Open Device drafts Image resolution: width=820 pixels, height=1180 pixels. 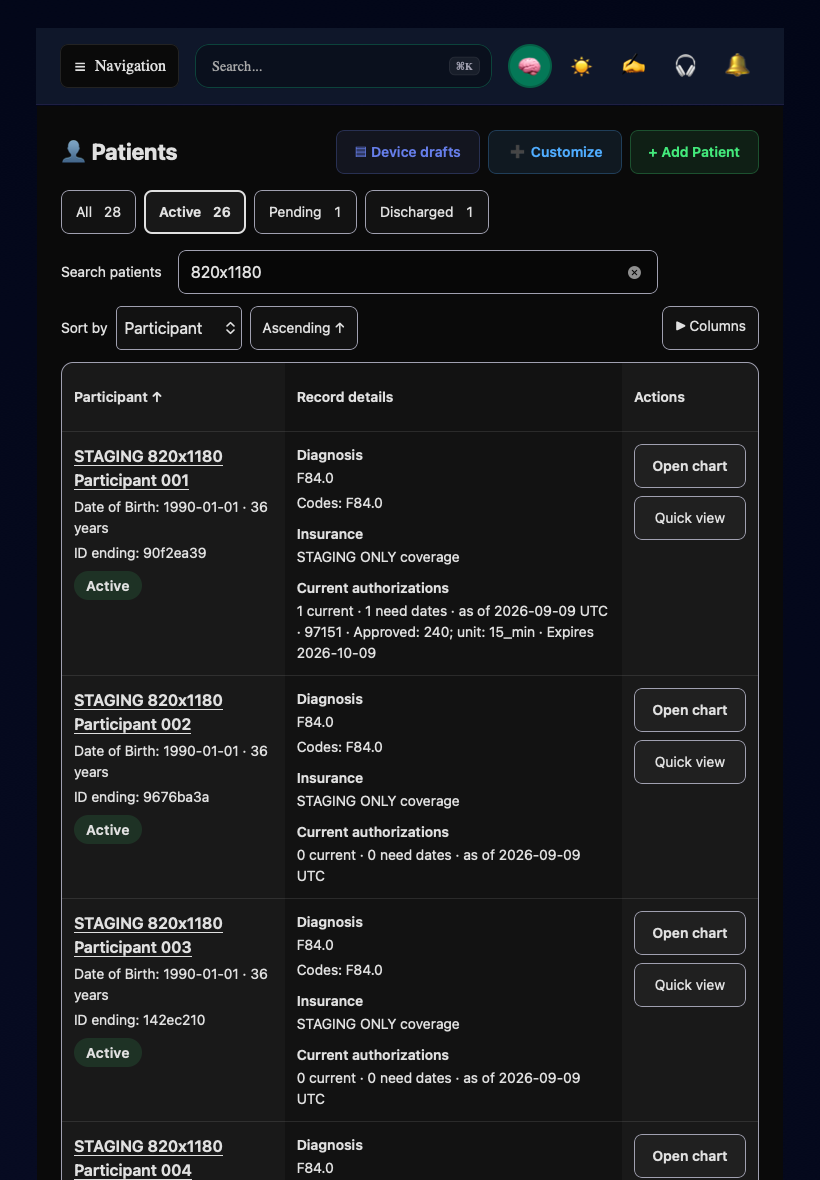pyautogui.click(x=408, y=152)
